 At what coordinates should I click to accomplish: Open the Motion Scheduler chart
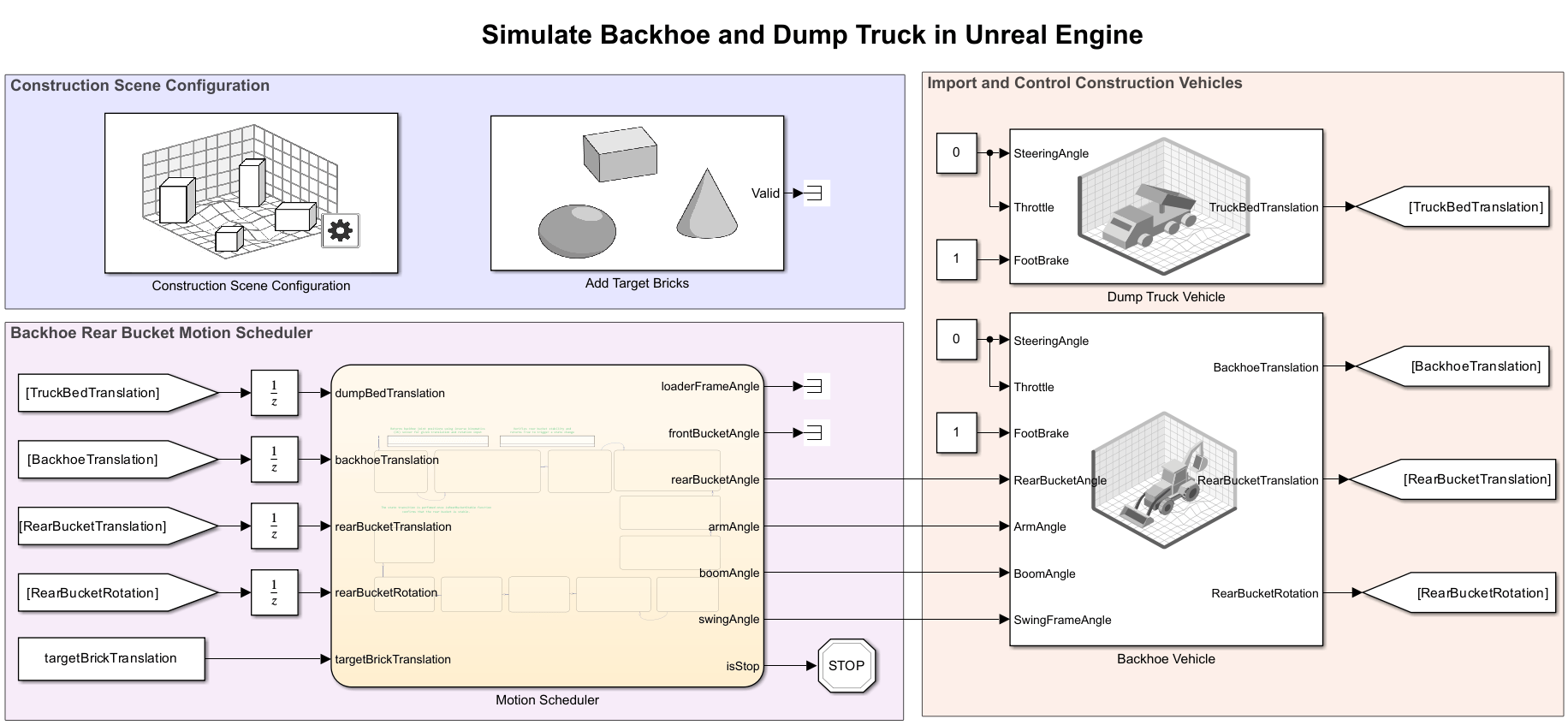(547, 526)
